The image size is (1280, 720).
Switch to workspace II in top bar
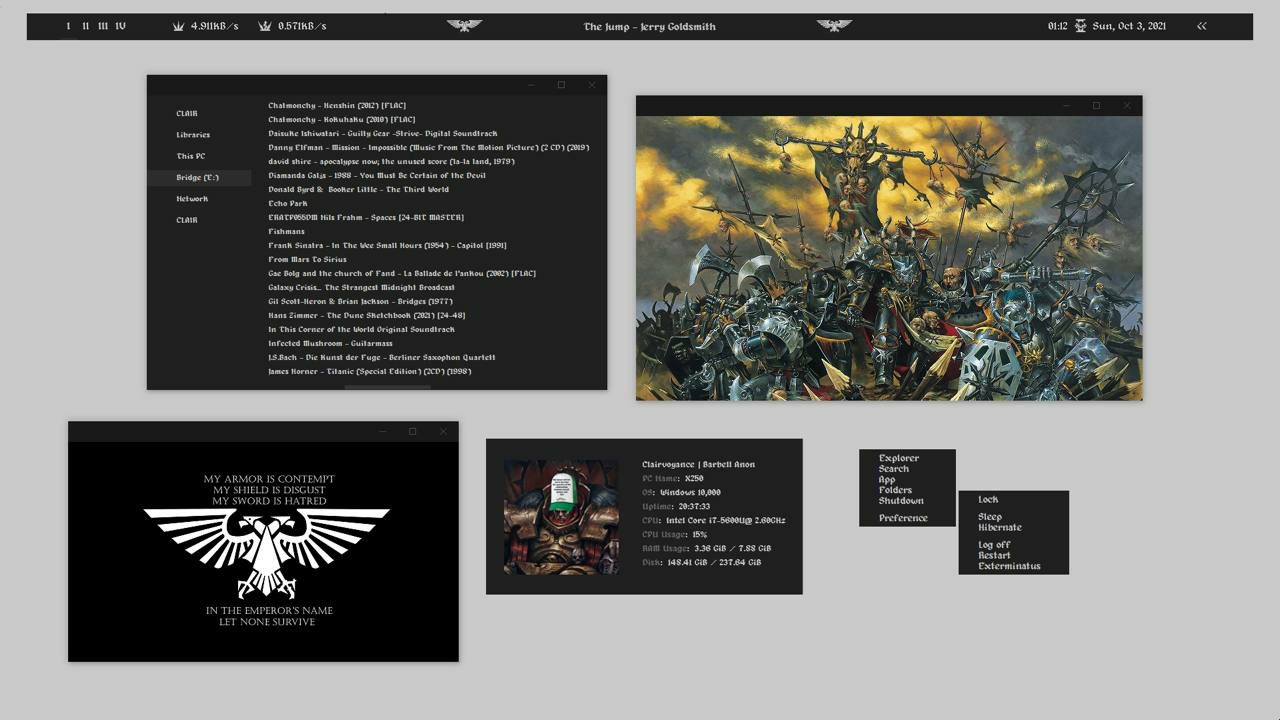click(86, 26)
